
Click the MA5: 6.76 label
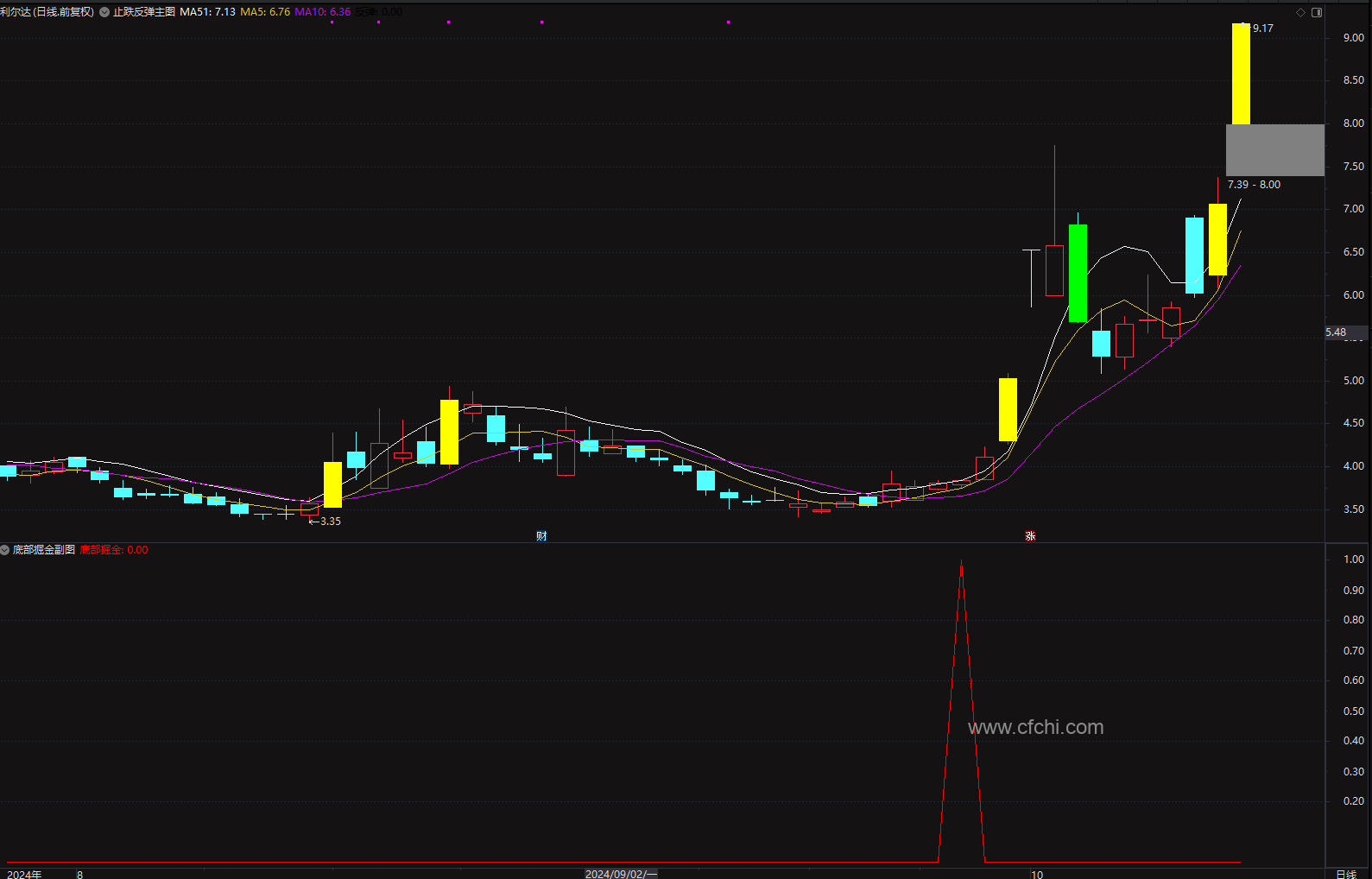point(265,12)
